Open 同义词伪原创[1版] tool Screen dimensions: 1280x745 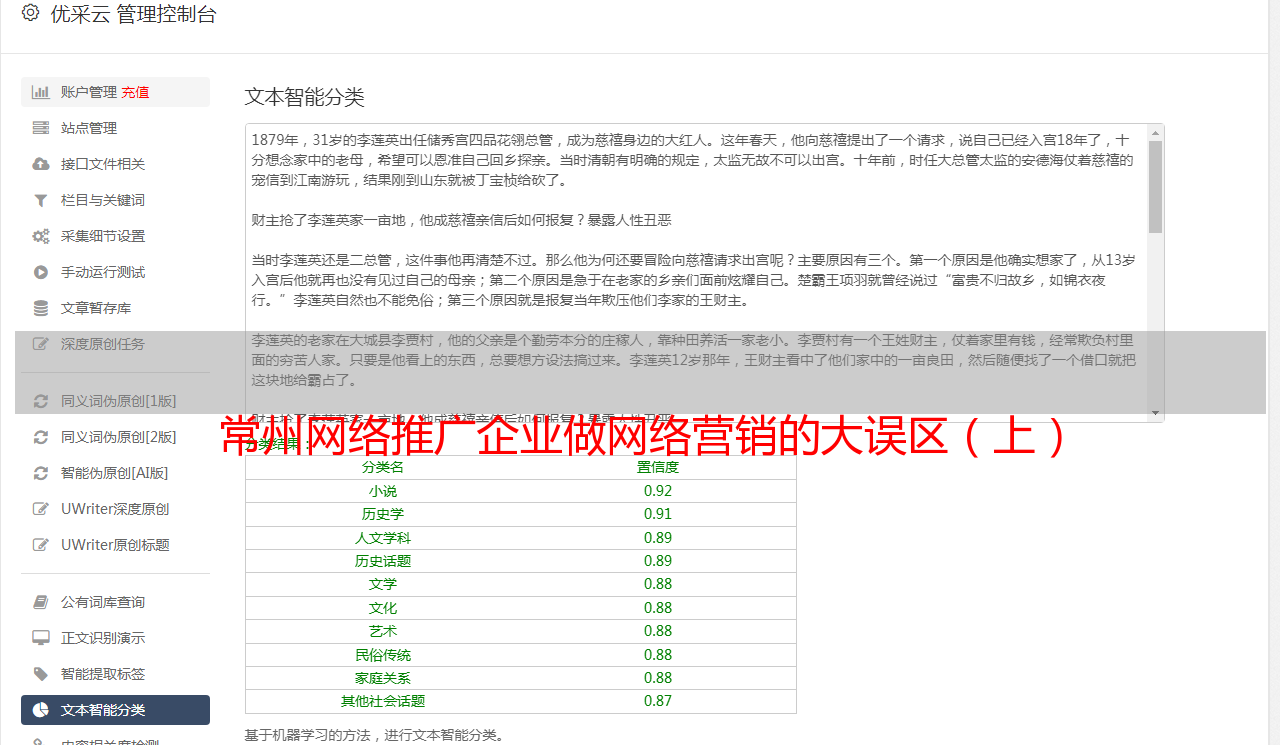(115, 401)
